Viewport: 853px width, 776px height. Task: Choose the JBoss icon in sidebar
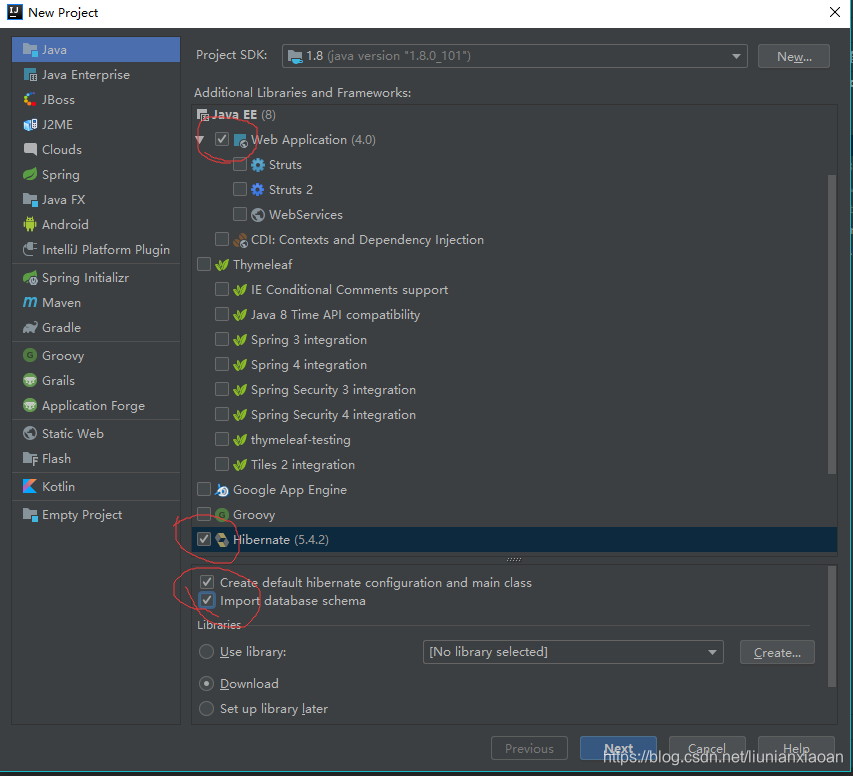[x=30, y=100]
